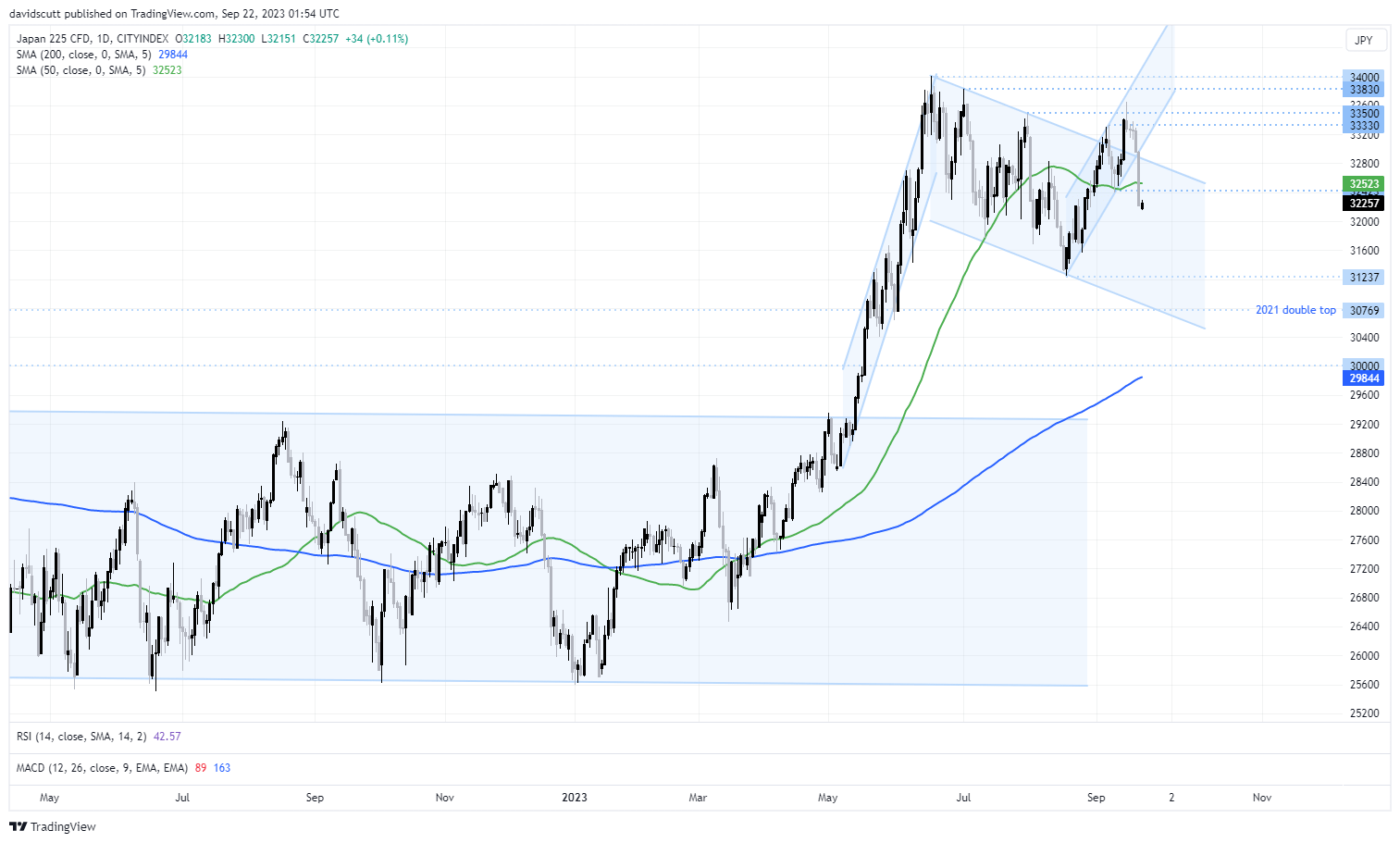Click the May label at left of time axis
Image resolution: width=1400 pixels, height=843 pixels.
tap(50, 798)
